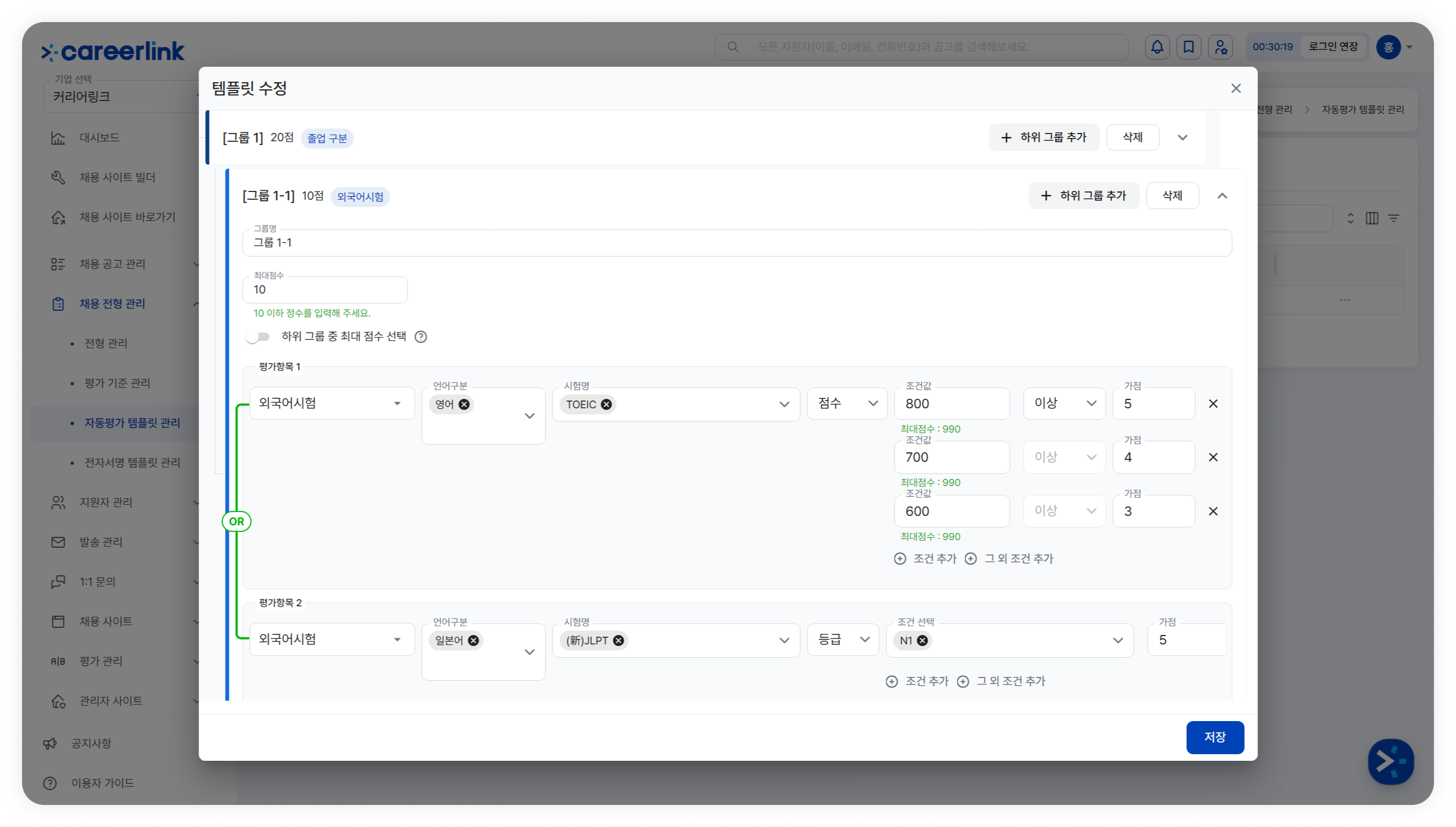
Task: Open the 등급 type dropdown
Action: click(843, 639)
